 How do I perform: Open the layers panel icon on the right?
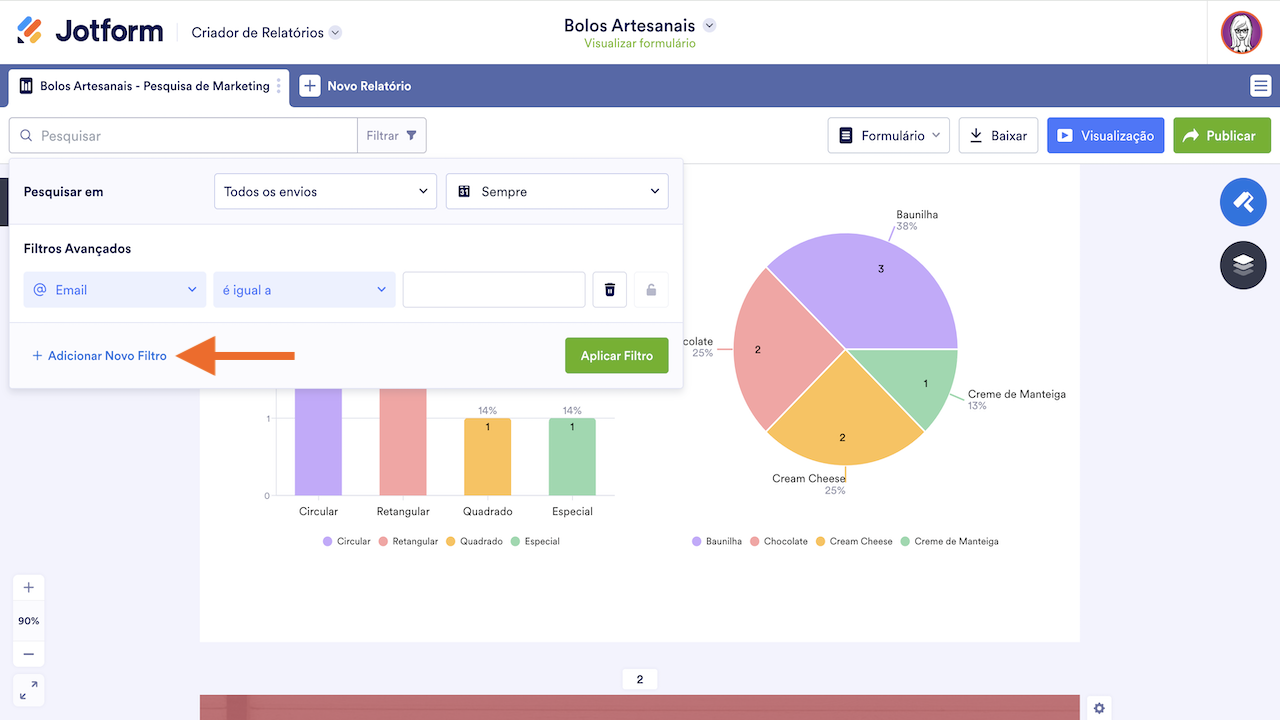[1243, 265]
